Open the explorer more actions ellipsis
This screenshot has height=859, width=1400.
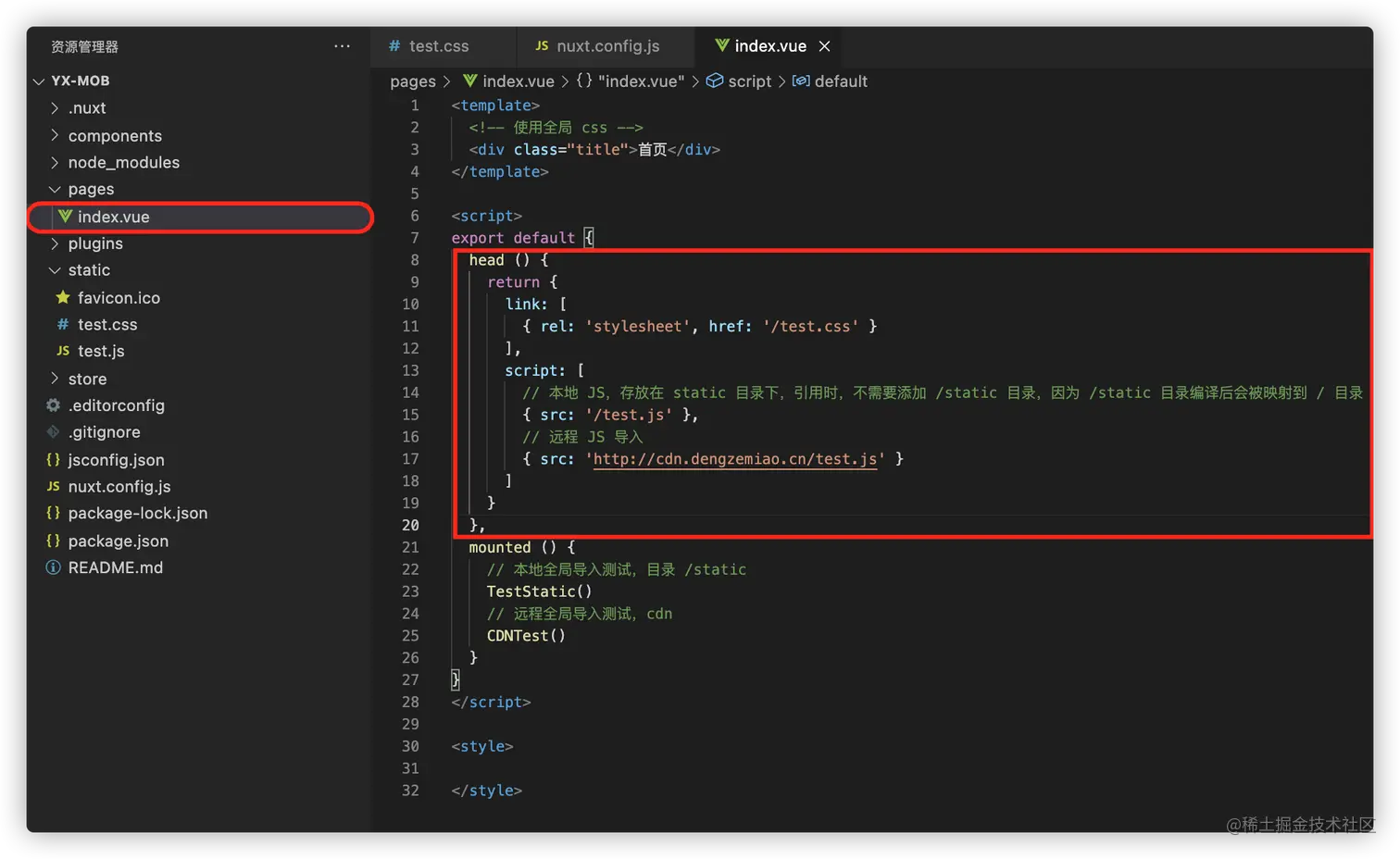click(x=342, y=46)
